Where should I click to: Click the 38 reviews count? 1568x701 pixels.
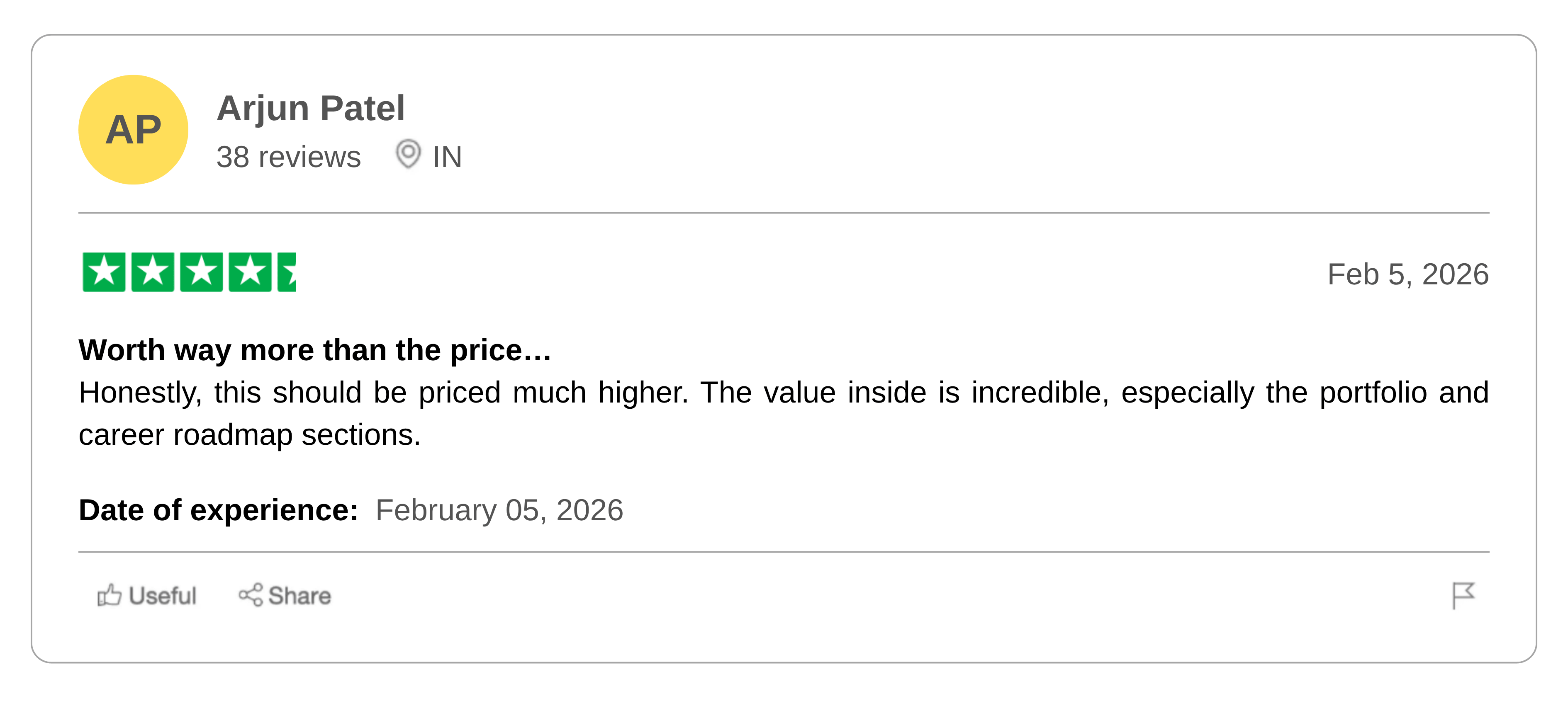(x=289, y=157)
